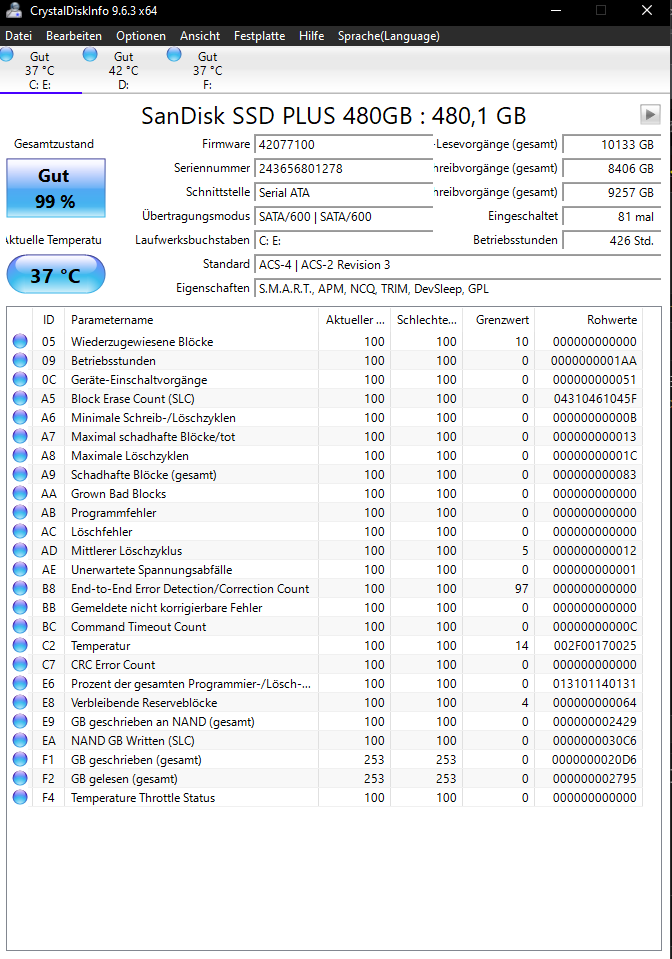This screenshot has height=959, width=672.
Task: Click the status icon for Programmfehler
Action: pyautogui.click(x=20, y=512)
